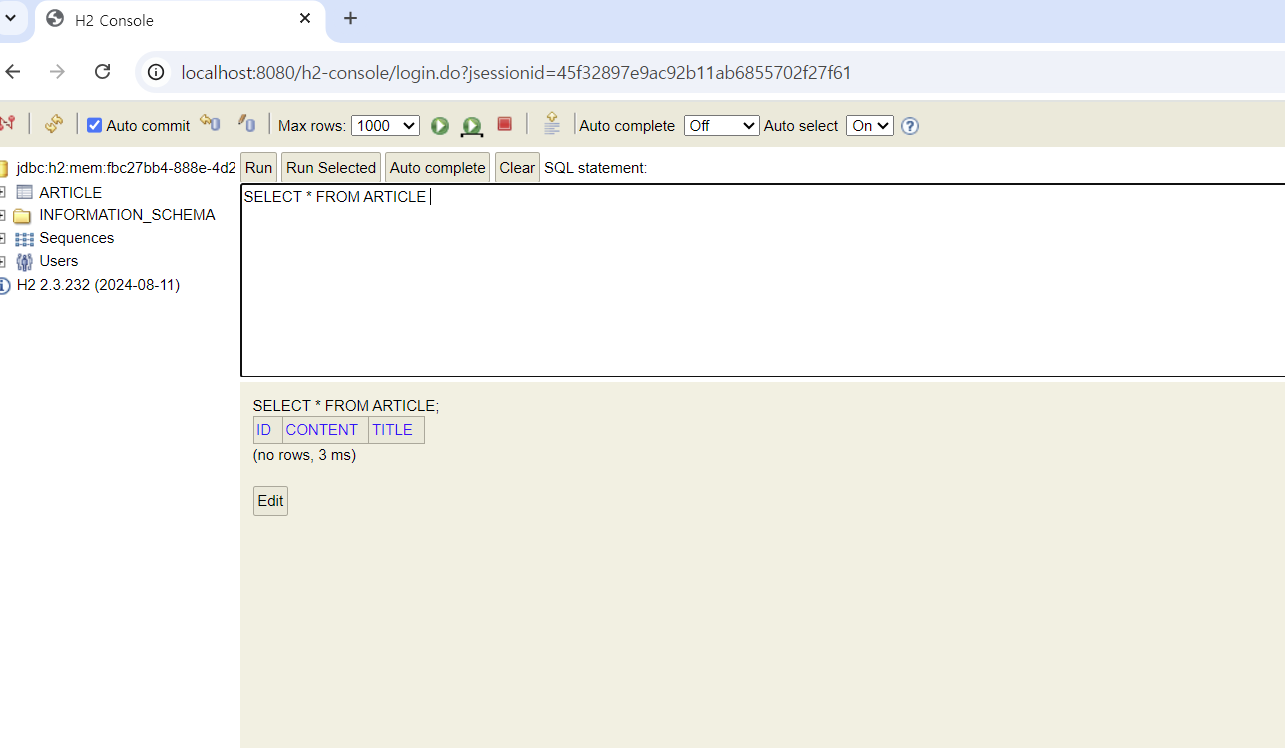Click inside the SQL statement text area
Viewport: 1285px width, 748px height.
763,280
